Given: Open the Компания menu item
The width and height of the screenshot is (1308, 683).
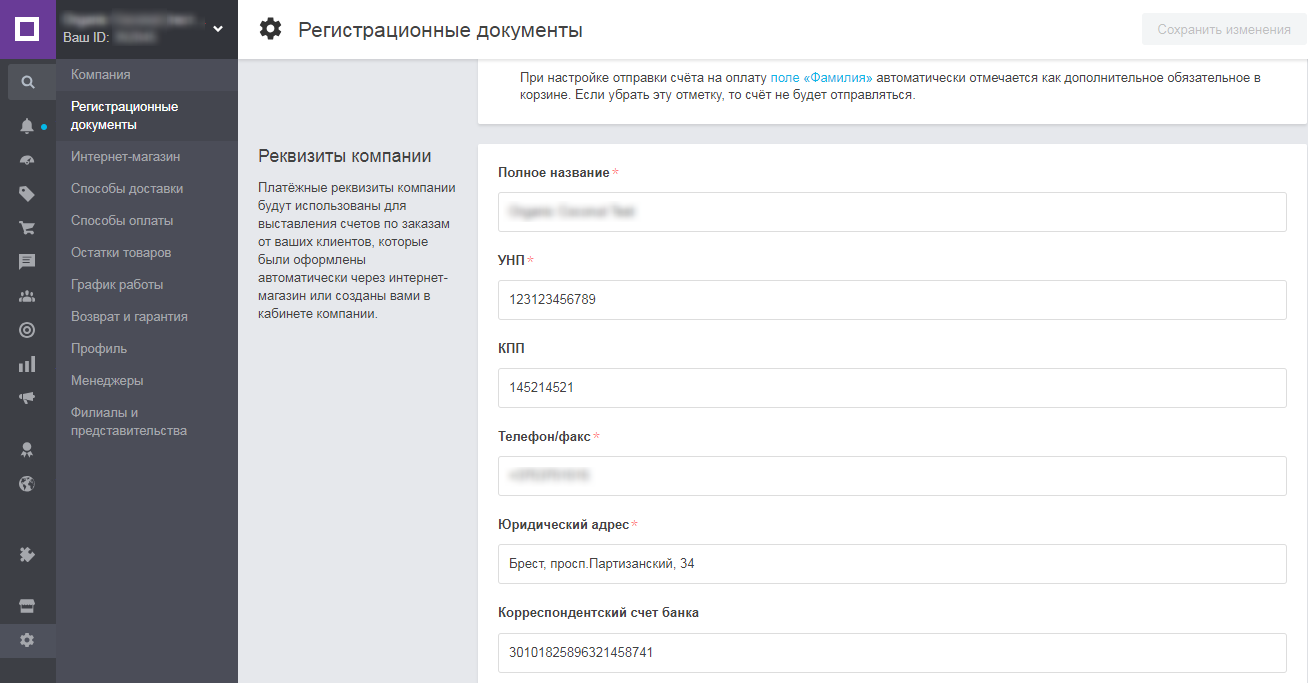Looking at the screenshot, I should pos(101,75).
